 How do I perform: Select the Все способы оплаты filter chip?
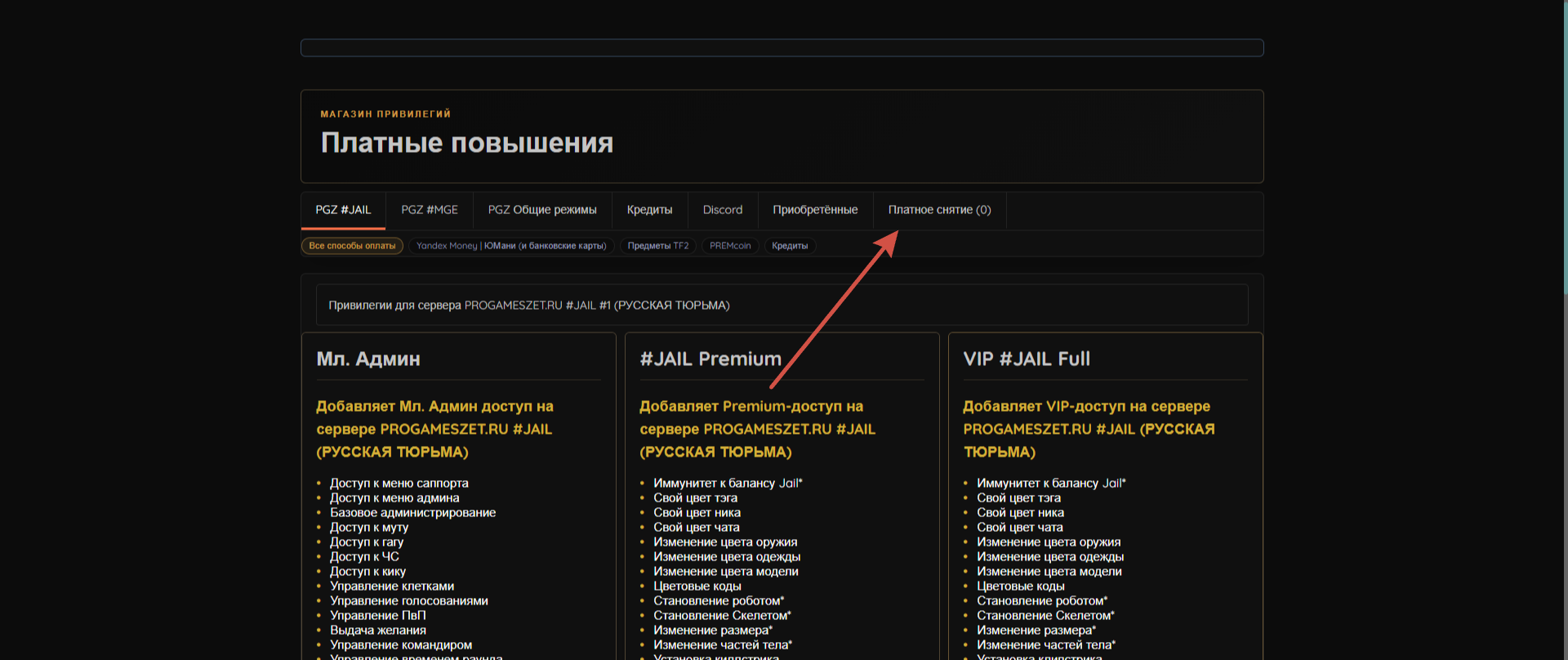point(352,246)
